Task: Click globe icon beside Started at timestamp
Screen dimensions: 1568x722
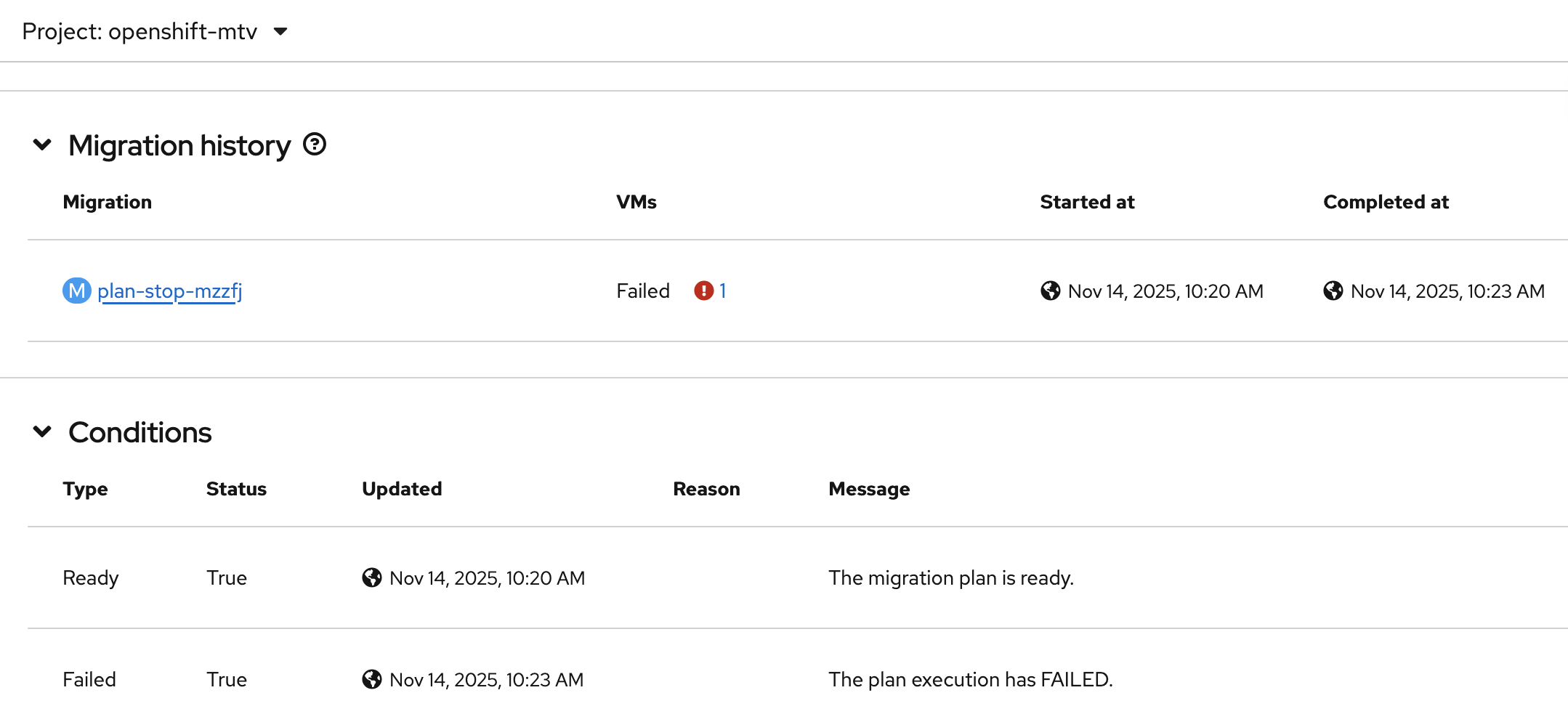Action: (x=1050, y=291)
